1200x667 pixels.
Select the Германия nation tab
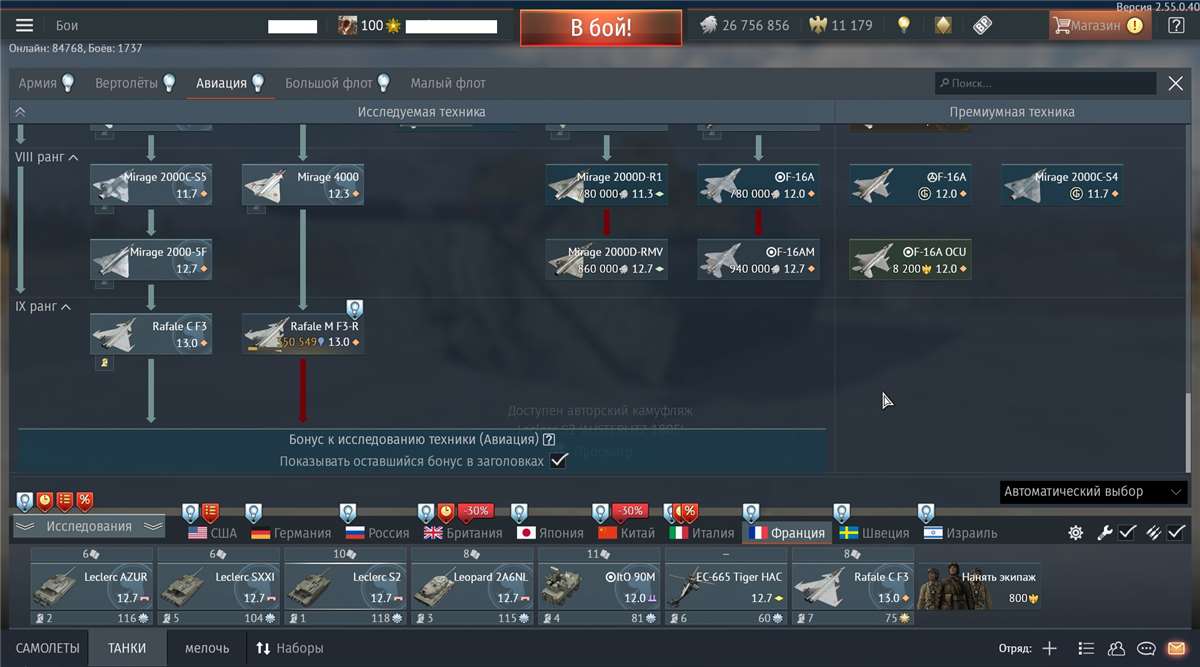tap(291, 533)
